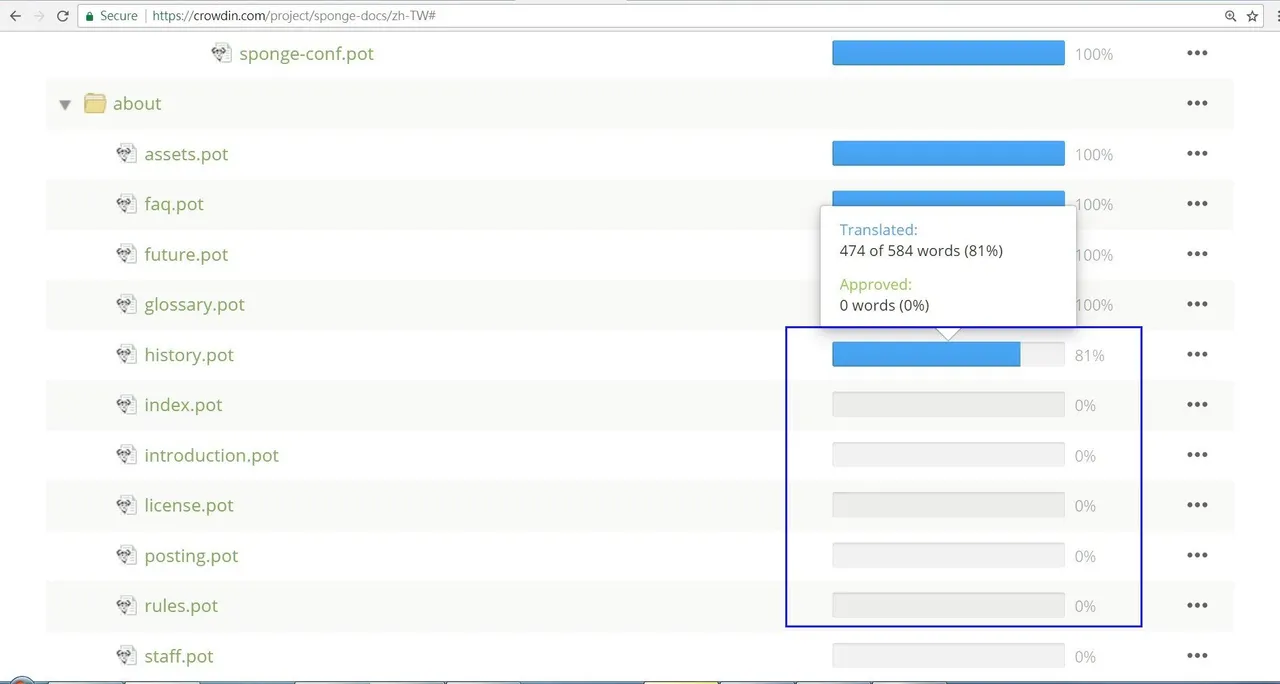
Task: Click the file icon beside glossary.pot
Action: [x=126, y=304]
